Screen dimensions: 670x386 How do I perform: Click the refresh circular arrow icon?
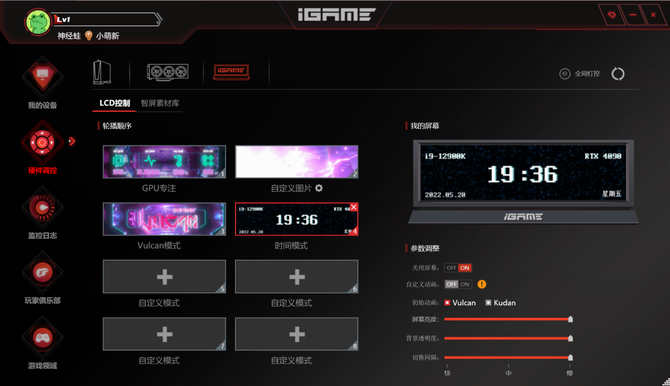[x=618, y=74]
